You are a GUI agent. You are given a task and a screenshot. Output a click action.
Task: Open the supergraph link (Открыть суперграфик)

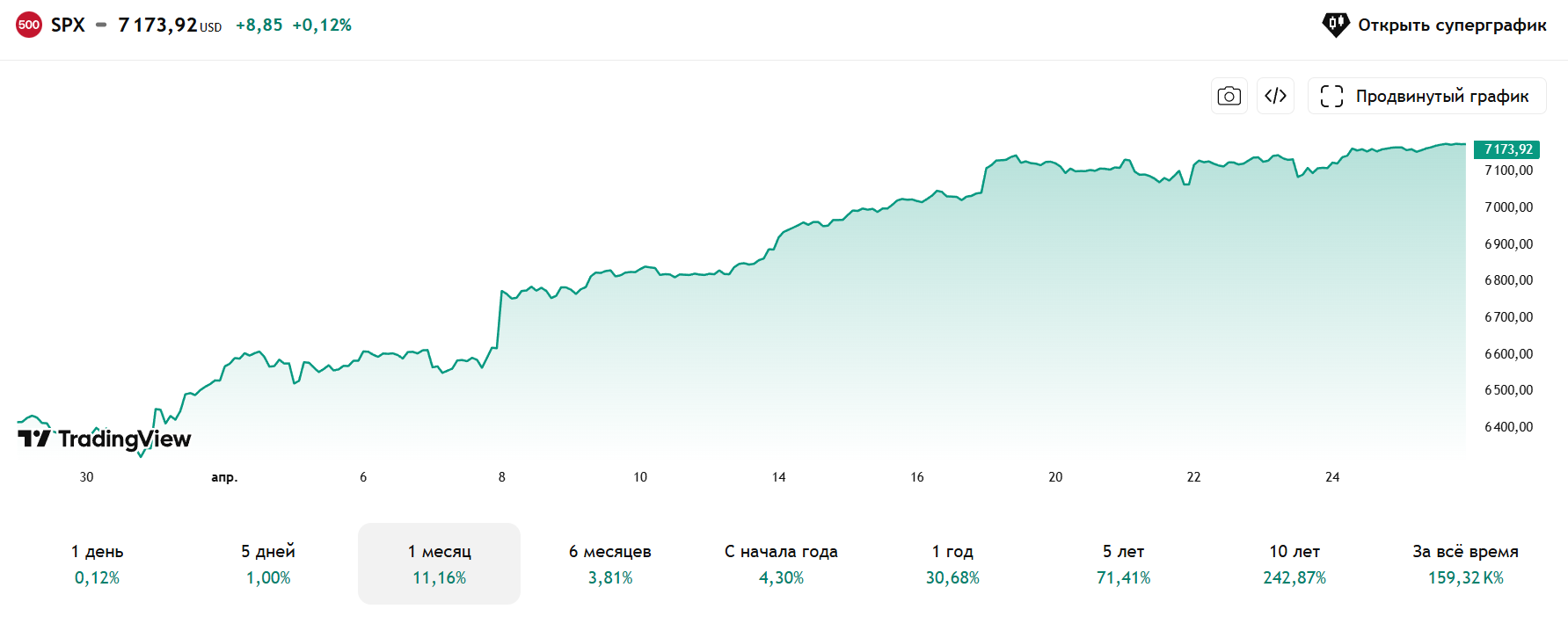1451,25
